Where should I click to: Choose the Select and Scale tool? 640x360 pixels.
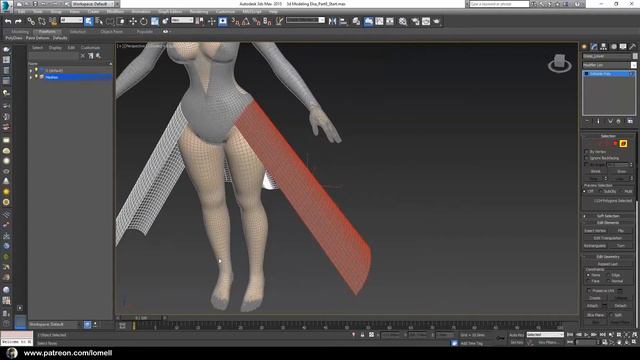pos(155,21)
